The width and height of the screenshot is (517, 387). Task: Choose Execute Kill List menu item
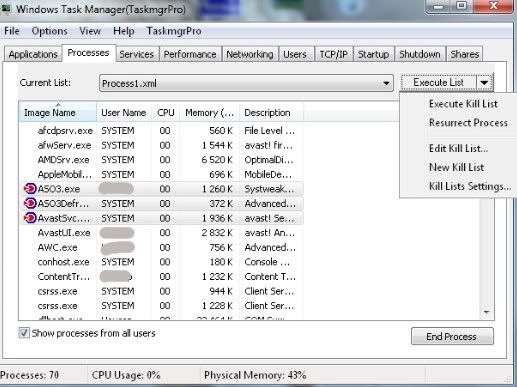(x=463, y=104)
